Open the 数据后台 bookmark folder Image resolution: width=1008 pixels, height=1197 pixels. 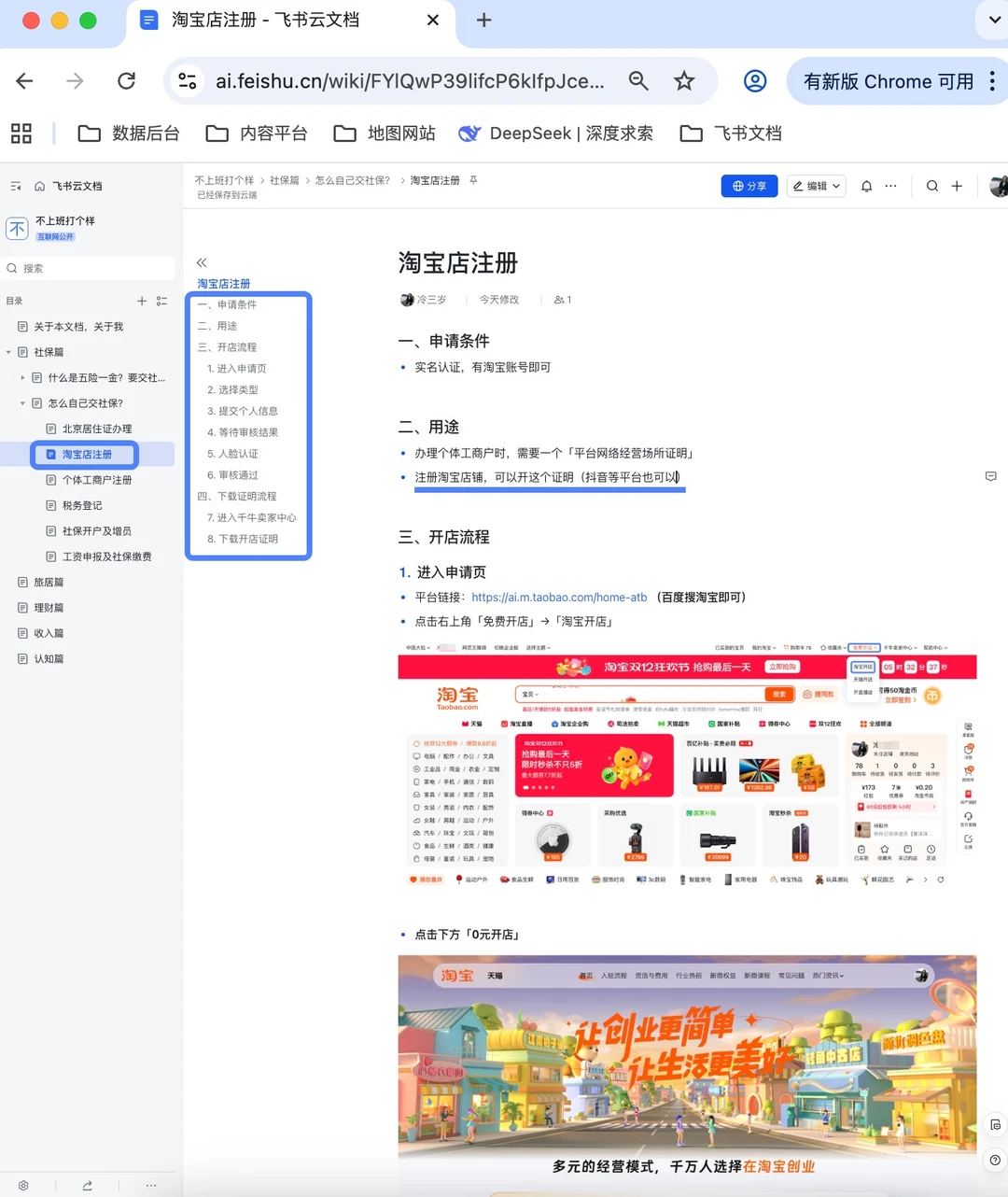pyautogui.click(x=129, y=134)
